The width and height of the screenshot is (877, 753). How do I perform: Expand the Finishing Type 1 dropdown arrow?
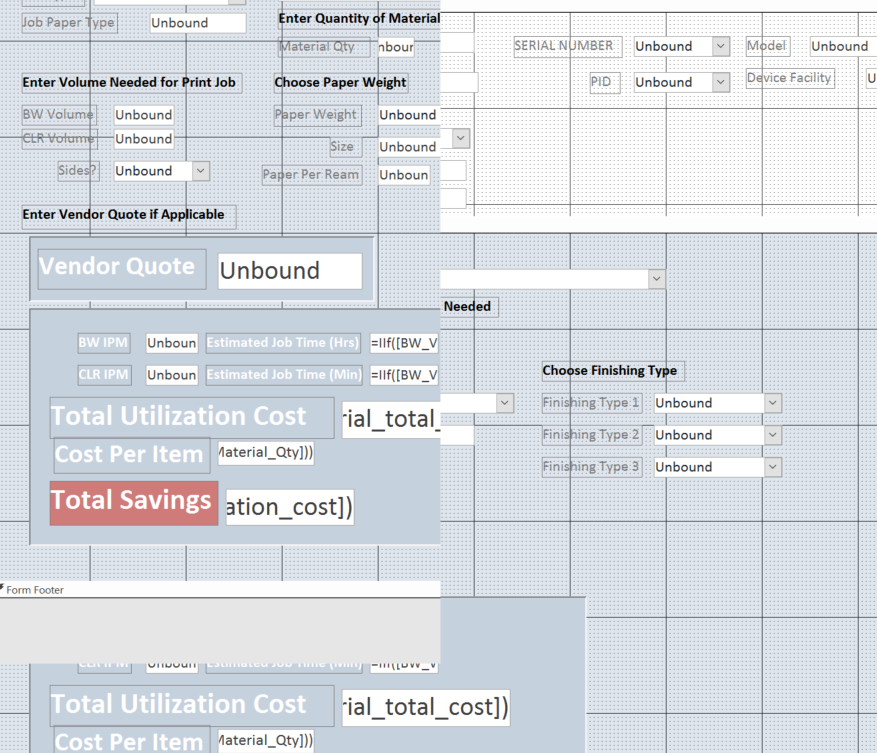tap(772, 403)
